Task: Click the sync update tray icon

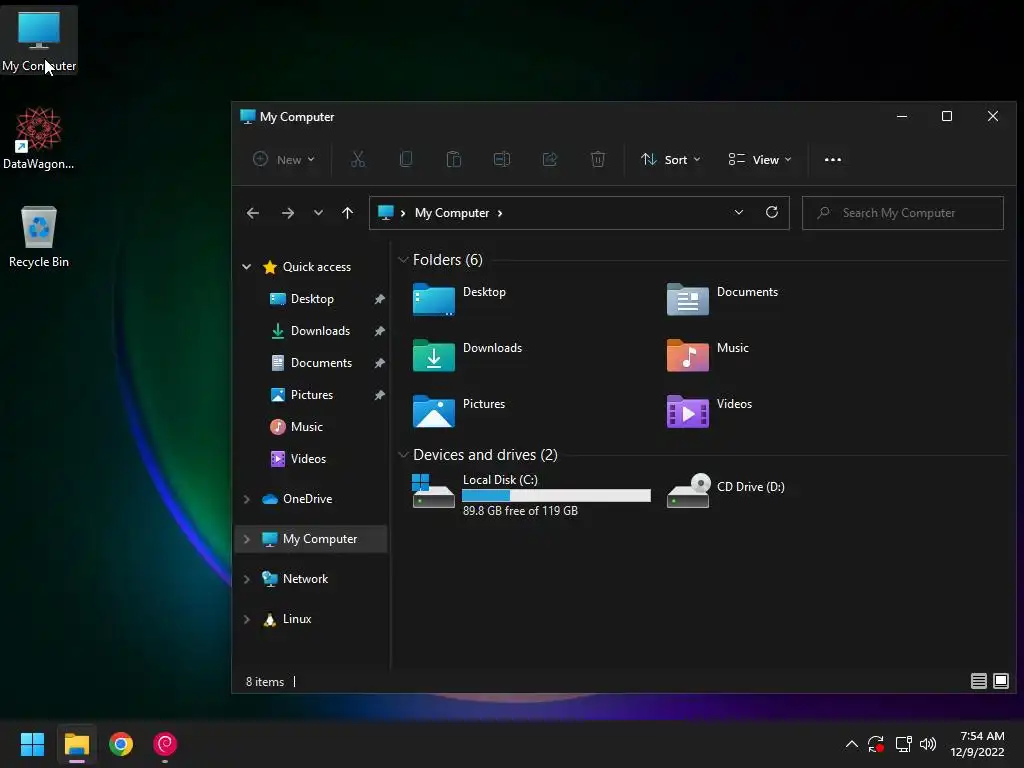Action: coord(876,744)
